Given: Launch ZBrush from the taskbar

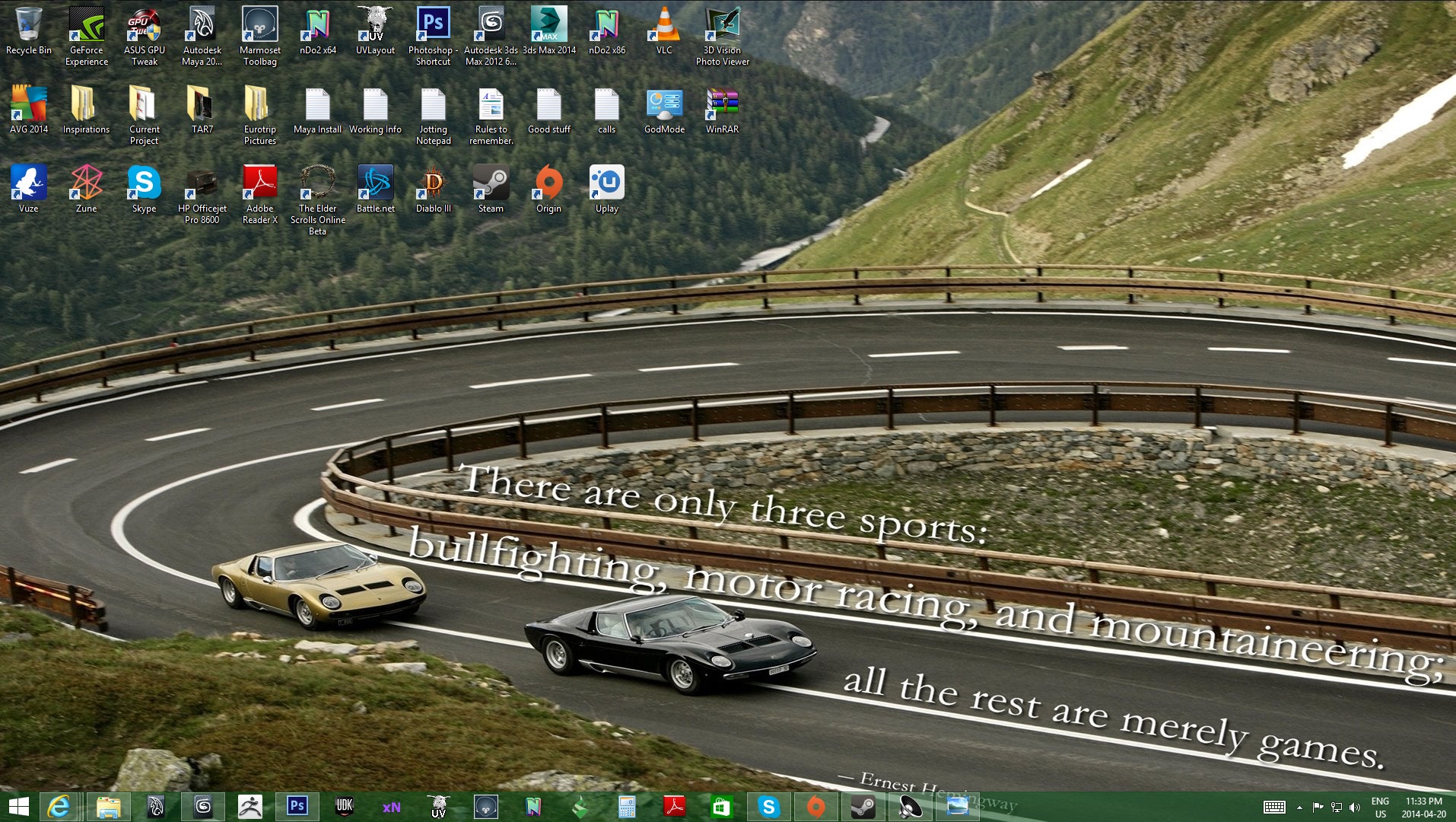Looking at the screenshot, I should [250, 807].
